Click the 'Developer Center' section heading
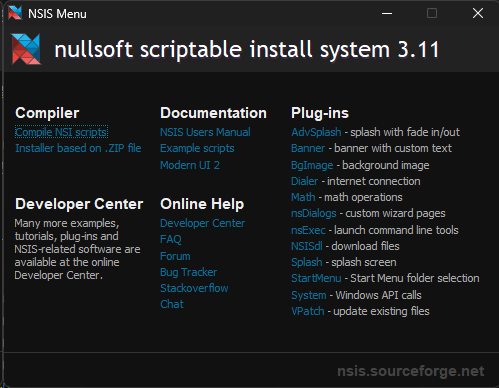The width and height of the screenshot is (499, 388). click(79, 204)
